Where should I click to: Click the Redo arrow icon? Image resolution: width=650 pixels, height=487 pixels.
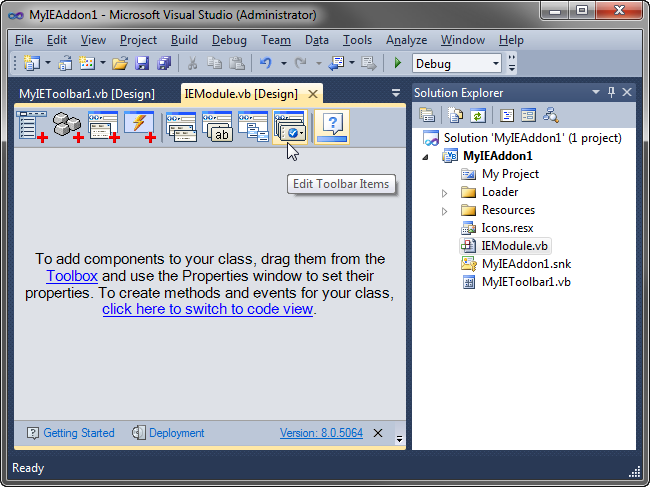(x=301, y=63)
